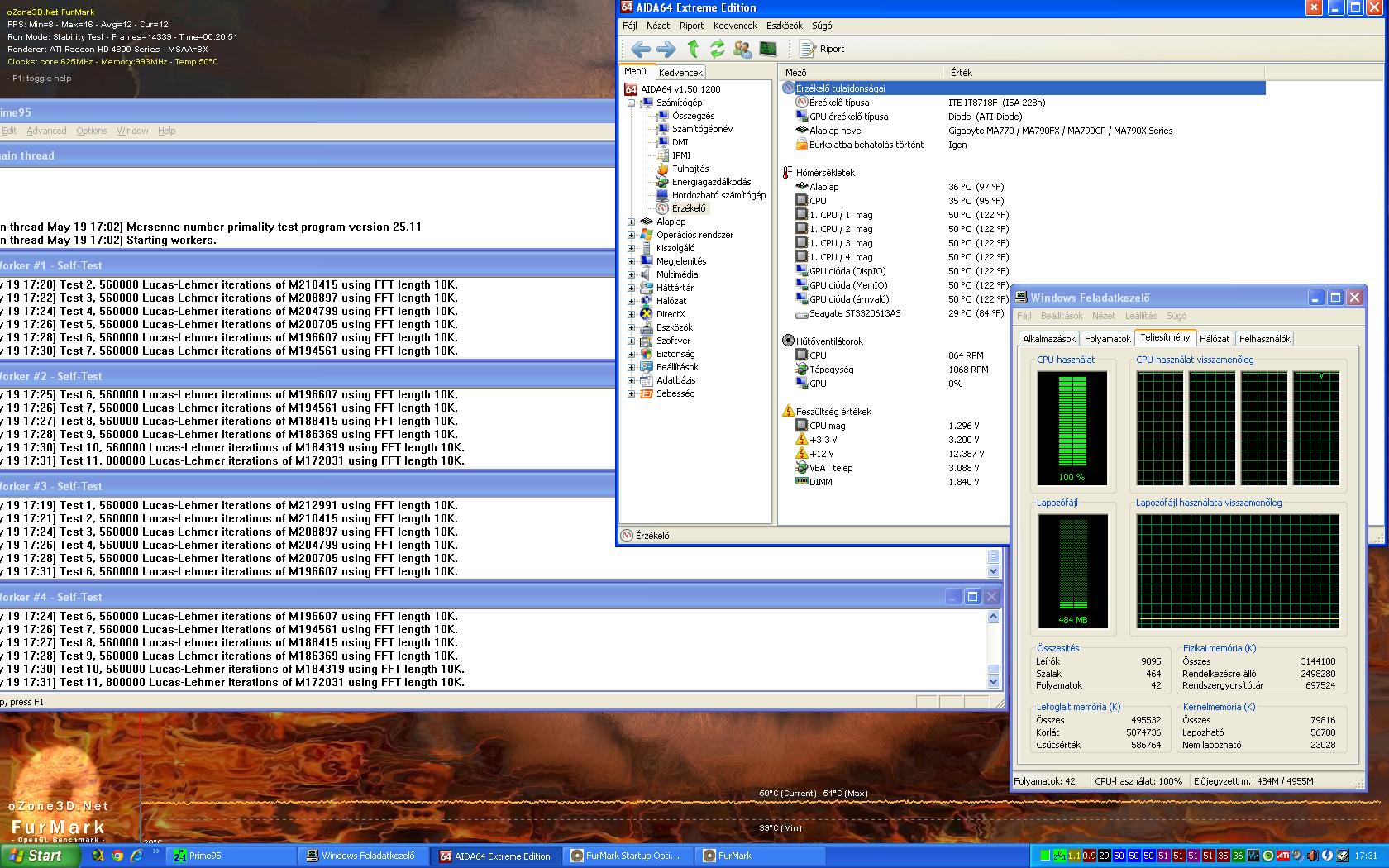The image size is (1389, 868).
Task: Click the green Prime95 tray icon
Action: [1060, 856]
